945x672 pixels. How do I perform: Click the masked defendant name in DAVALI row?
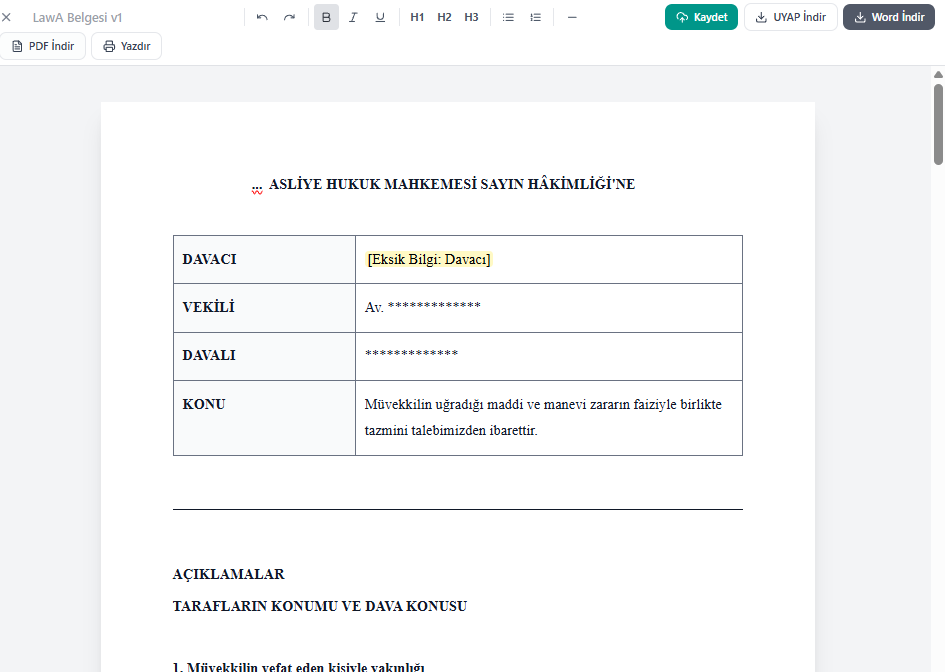[x=412, y=354]
